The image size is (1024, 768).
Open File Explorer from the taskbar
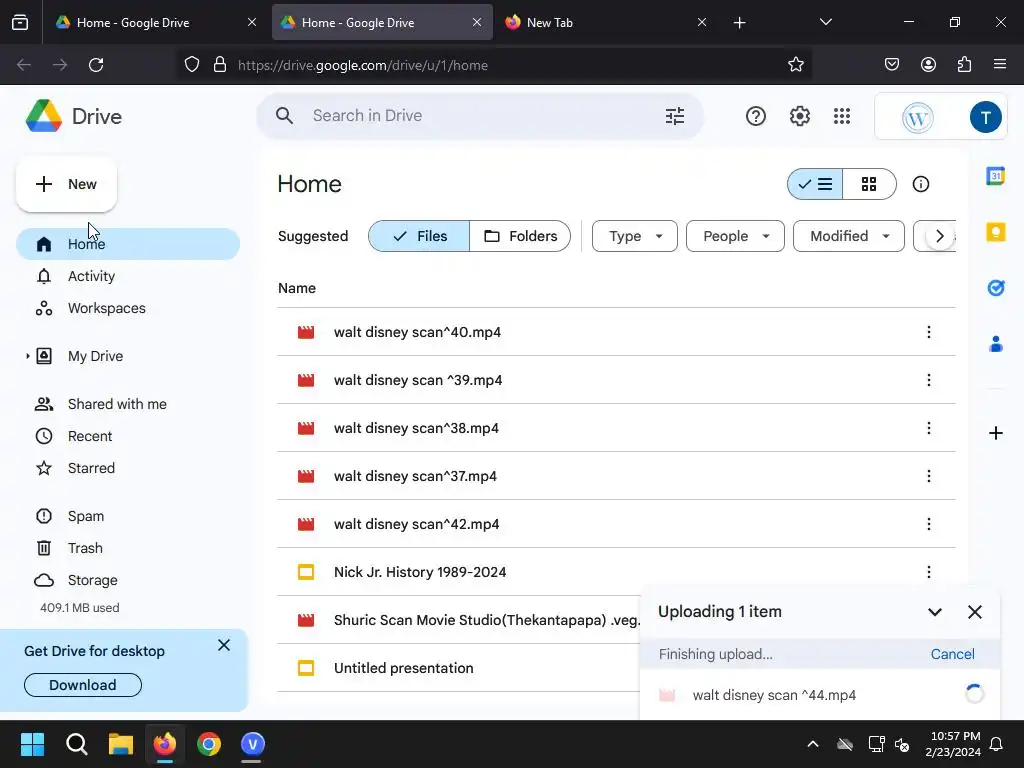click(x=121, y=744)
